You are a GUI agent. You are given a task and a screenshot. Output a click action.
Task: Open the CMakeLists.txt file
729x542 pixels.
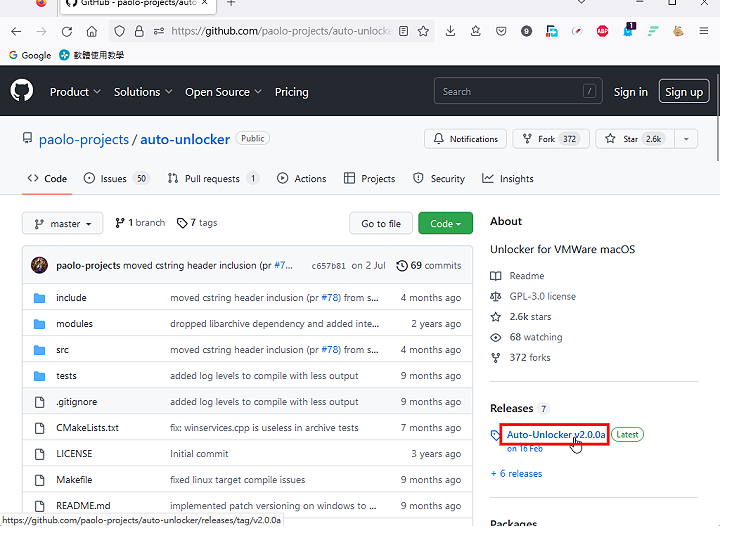coord(87,428)
